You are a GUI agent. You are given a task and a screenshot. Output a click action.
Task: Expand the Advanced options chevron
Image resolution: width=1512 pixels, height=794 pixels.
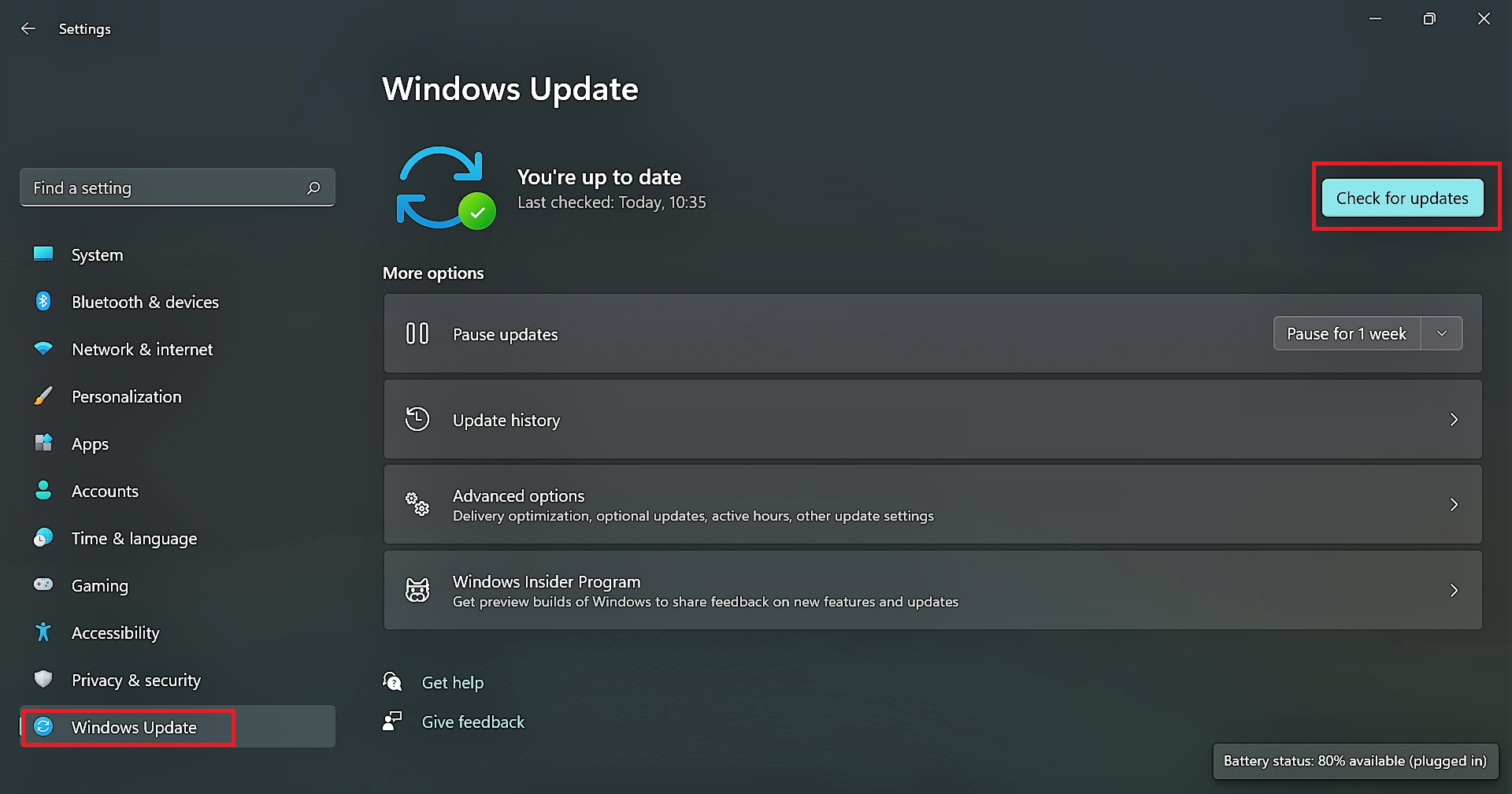pyautogui.click(x=1454, y=505)
